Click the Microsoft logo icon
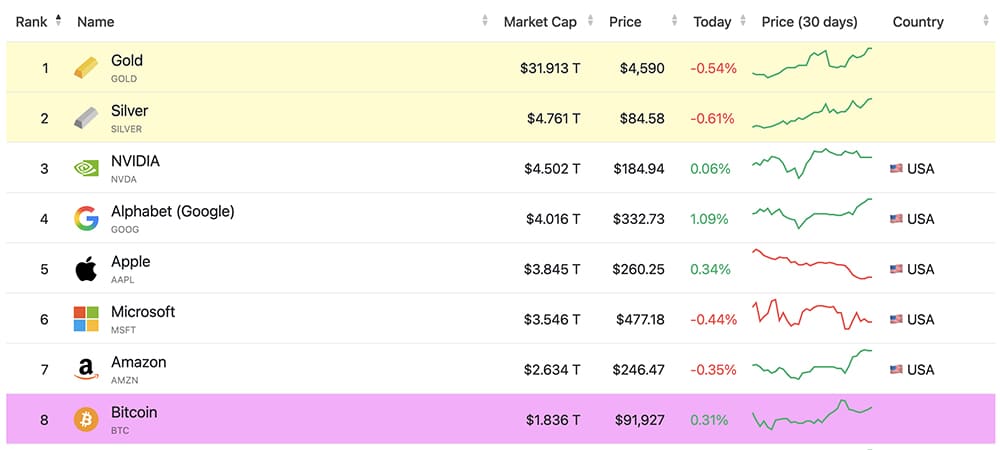1000x450 pixels. click(87, 319)
